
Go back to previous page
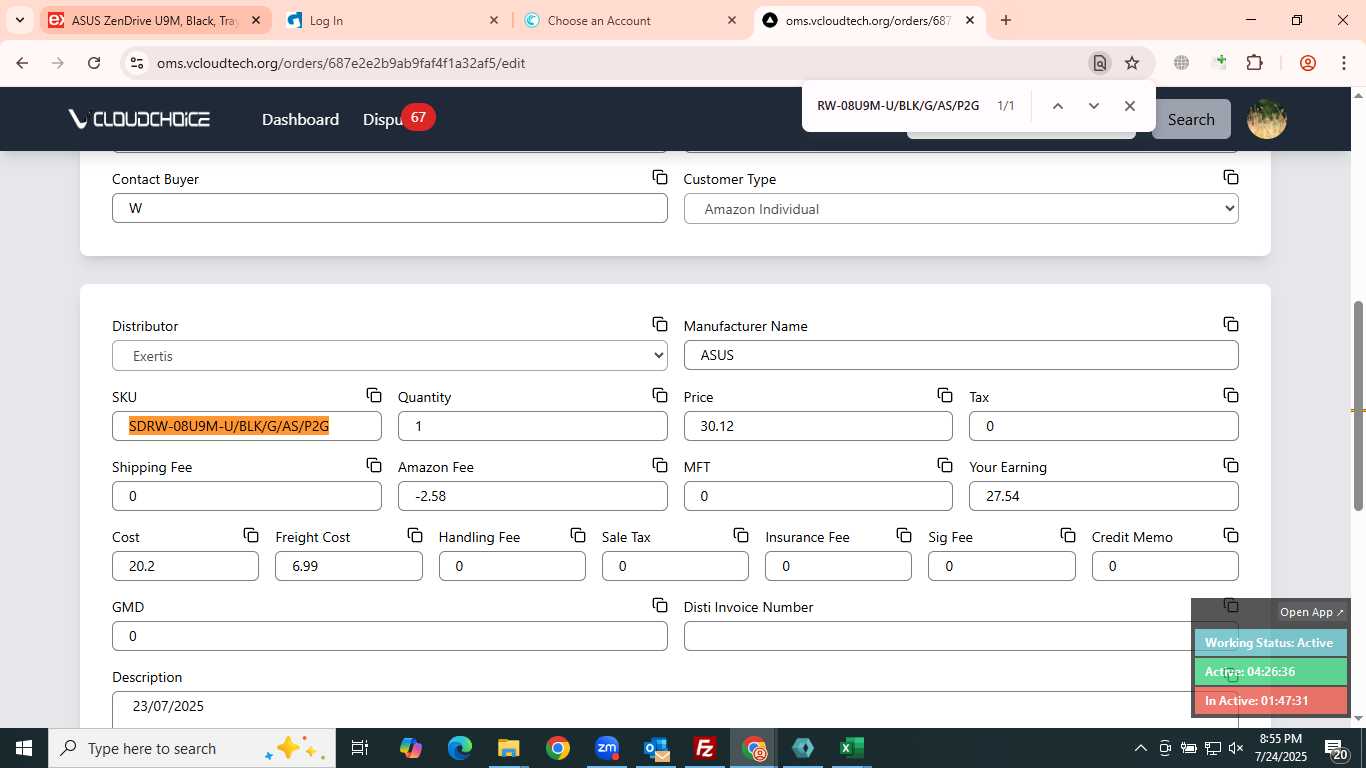pos(22,63)
